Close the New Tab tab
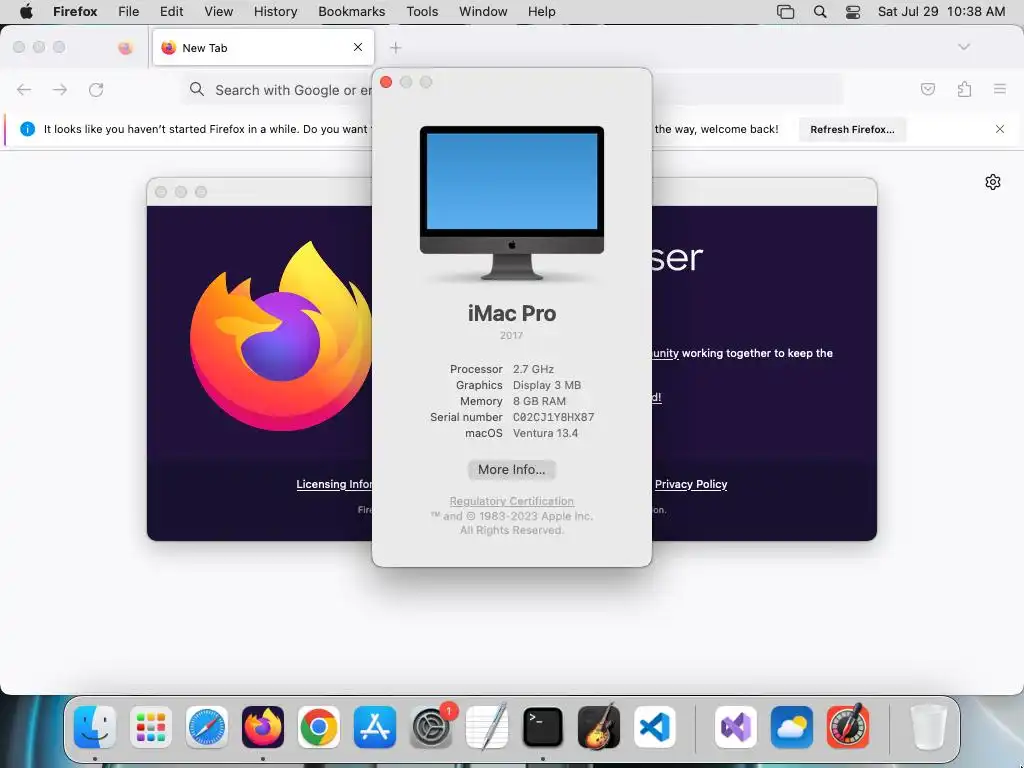Screen dimensions: 1024x768 [x=358, y=47]
